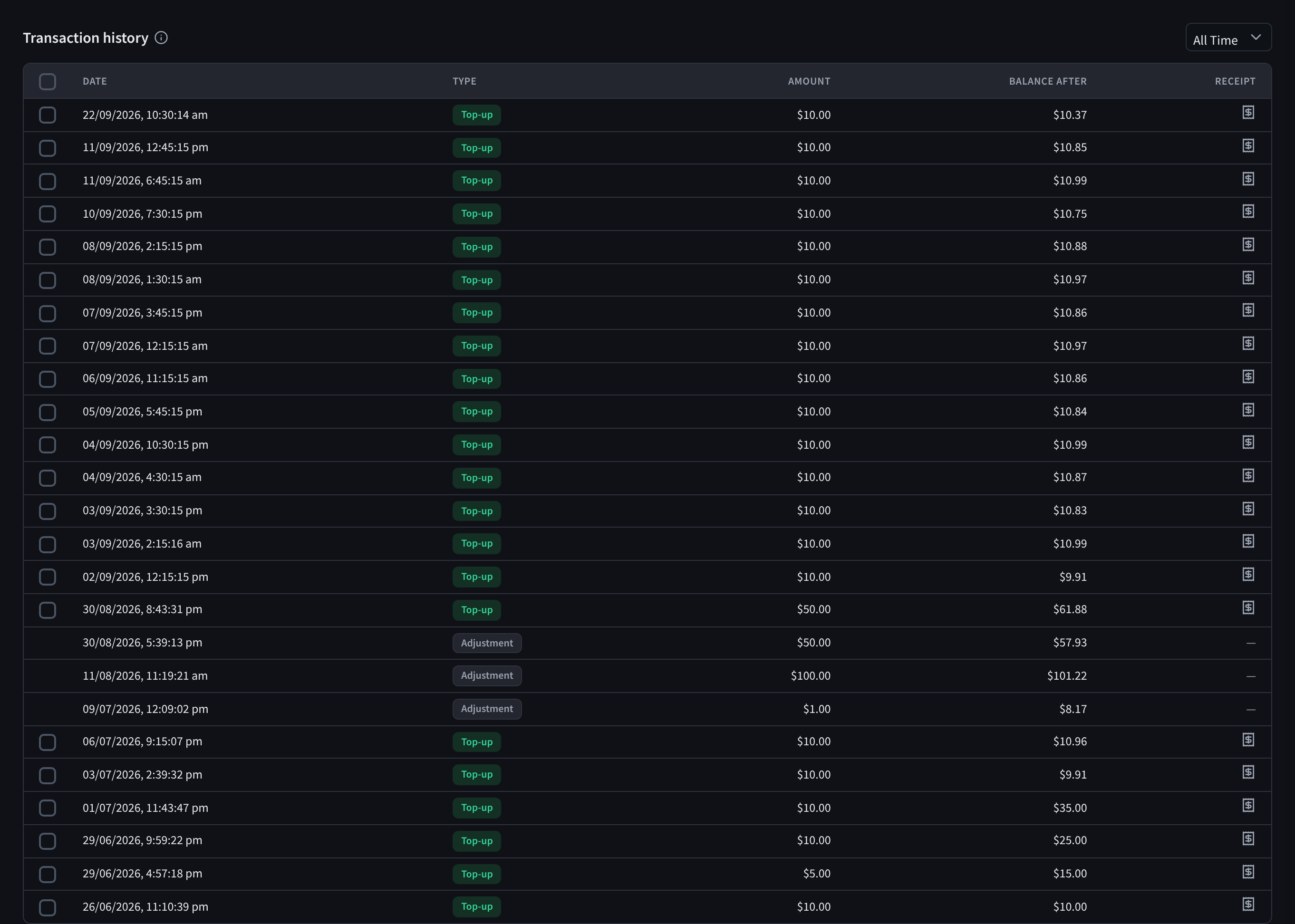This screenshot has height=924, width=1295.
Task: Check the row dated 04/09/2026, 4:30:15 am
Action: point(47,478)
